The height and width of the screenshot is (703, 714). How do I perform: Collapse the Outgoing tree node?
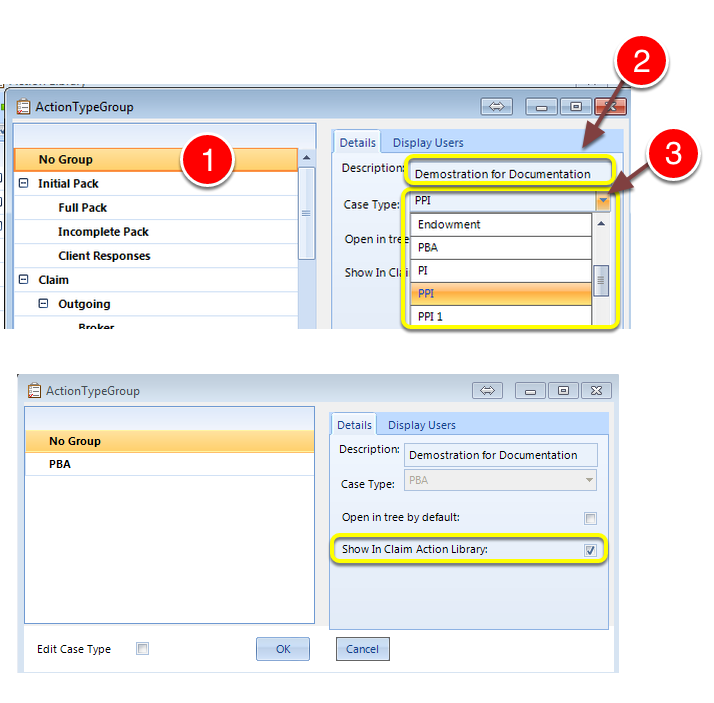coord(43,303)
